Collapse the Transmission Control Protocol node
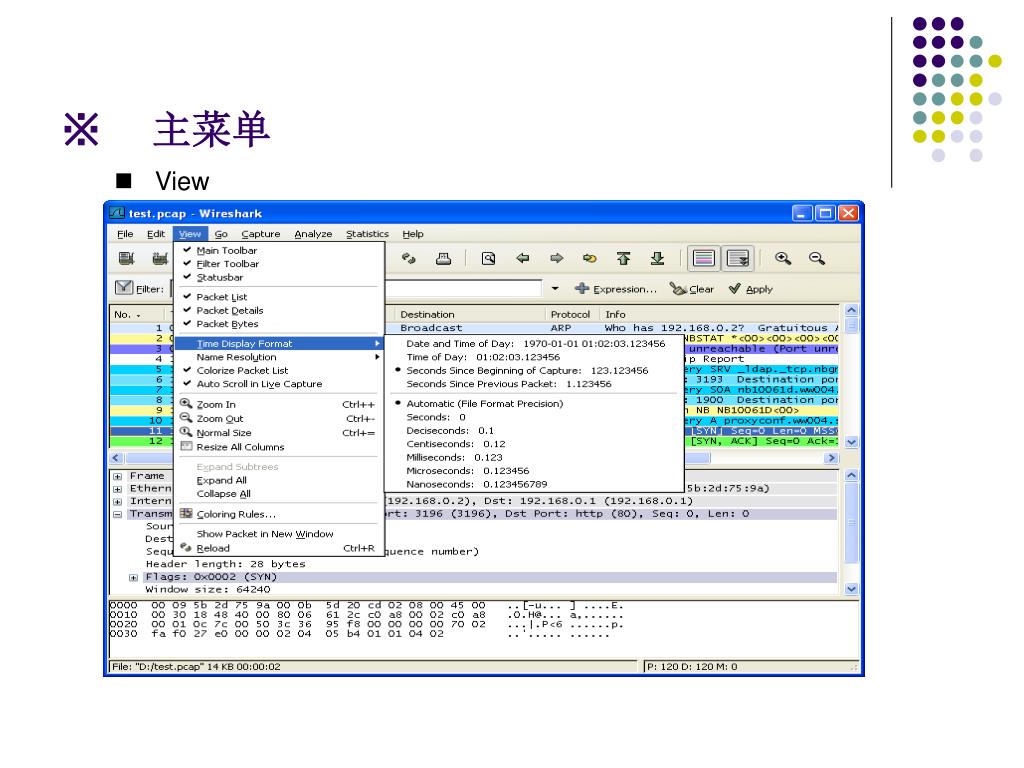The height and width of the screenshot is (768, 1024). click(118, 515)
